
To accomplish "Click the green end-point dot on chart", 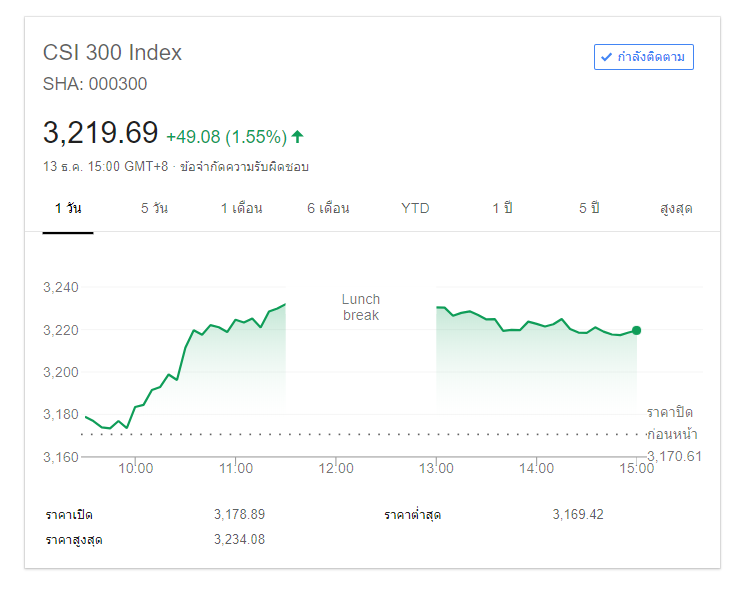I will [x=637, y=330].
